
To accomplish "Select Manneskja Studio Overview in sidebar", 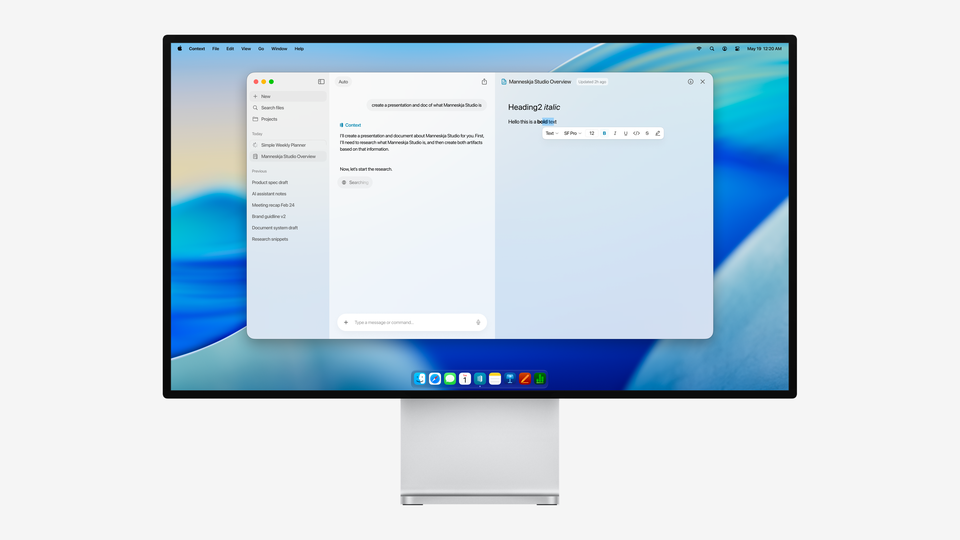I will pos(287,156).
